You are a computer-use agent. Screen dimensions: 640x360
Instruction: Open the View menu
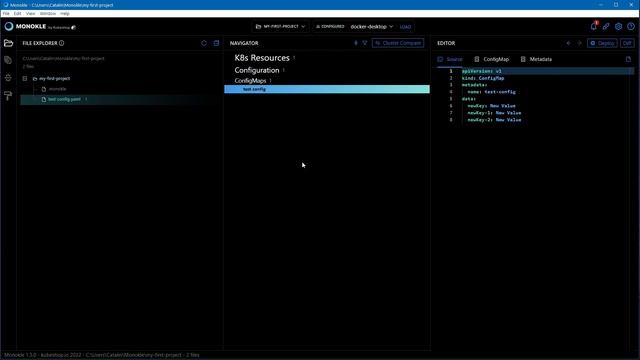[x=31, y=13]
